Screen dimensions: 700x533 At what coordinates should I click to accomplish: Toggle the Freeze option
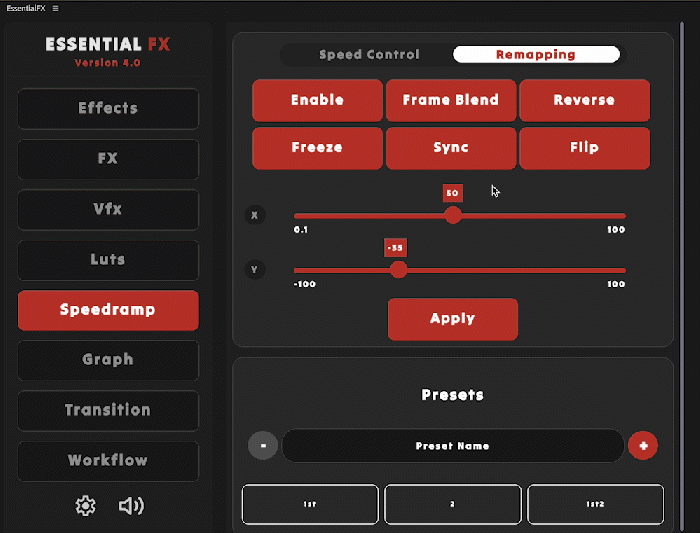317,148
